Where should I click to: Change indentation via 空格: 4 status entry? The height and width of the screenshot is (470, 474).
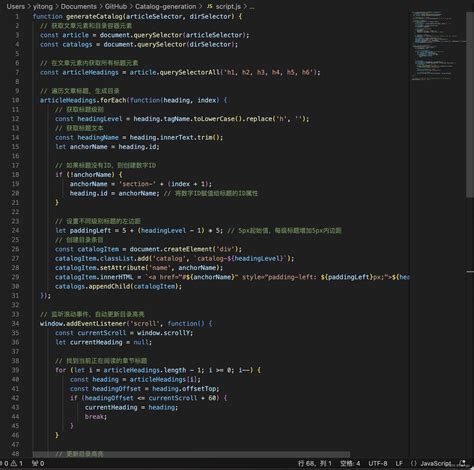pyautogui.click(x=350, y=463)
